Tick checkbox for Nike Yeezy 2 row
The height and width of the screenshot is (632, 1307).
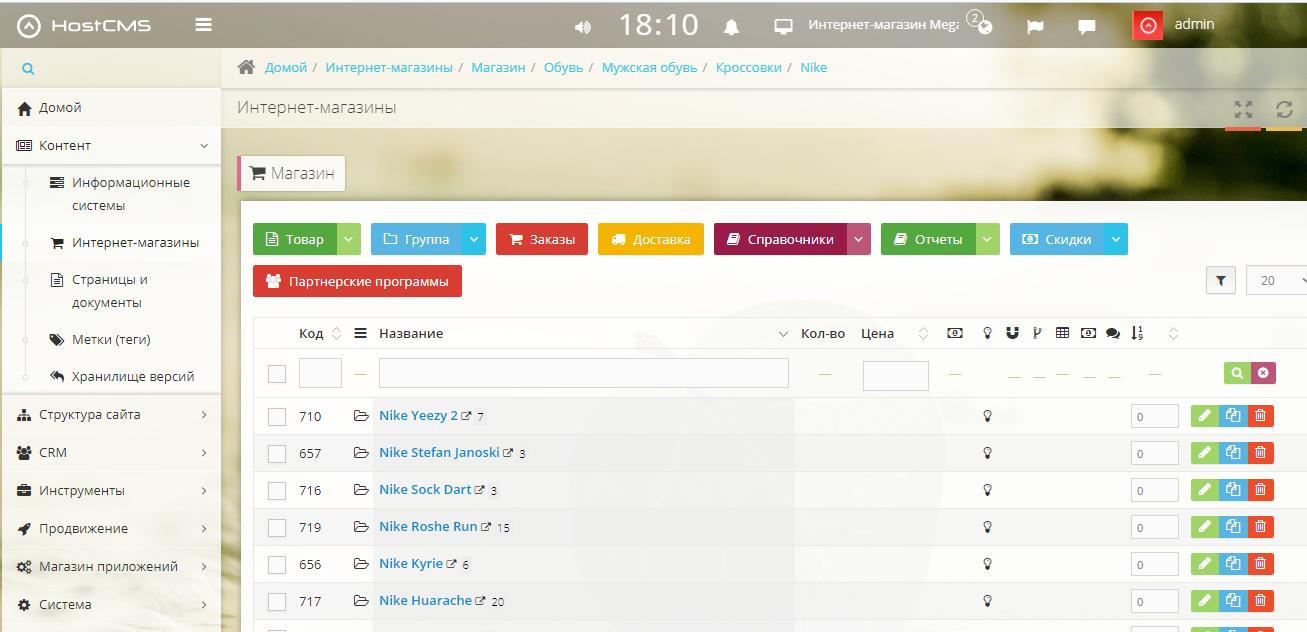pyautogui.click(x=277, y=417)
